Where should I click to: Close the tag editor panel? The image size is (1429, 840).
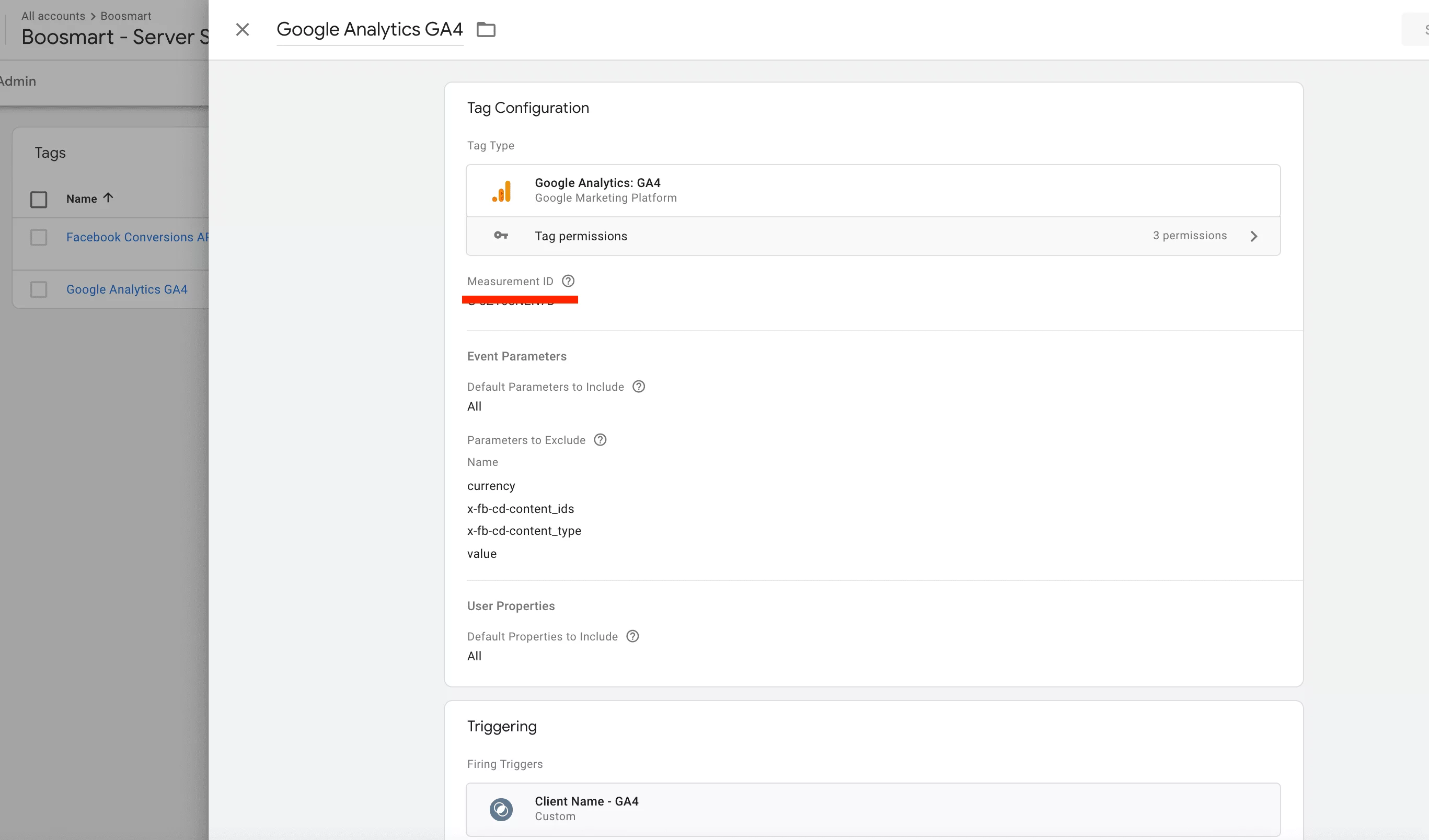pos(242,29)
